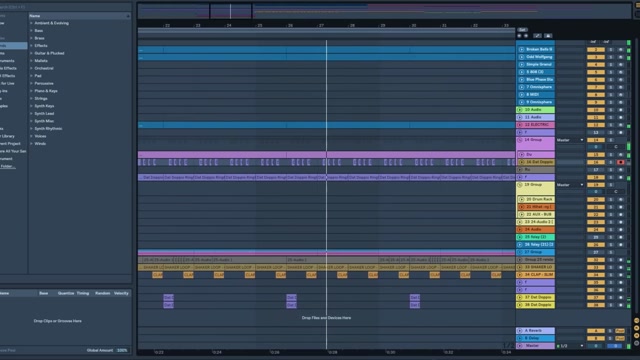Expand the Synth Lead folder

31,113
